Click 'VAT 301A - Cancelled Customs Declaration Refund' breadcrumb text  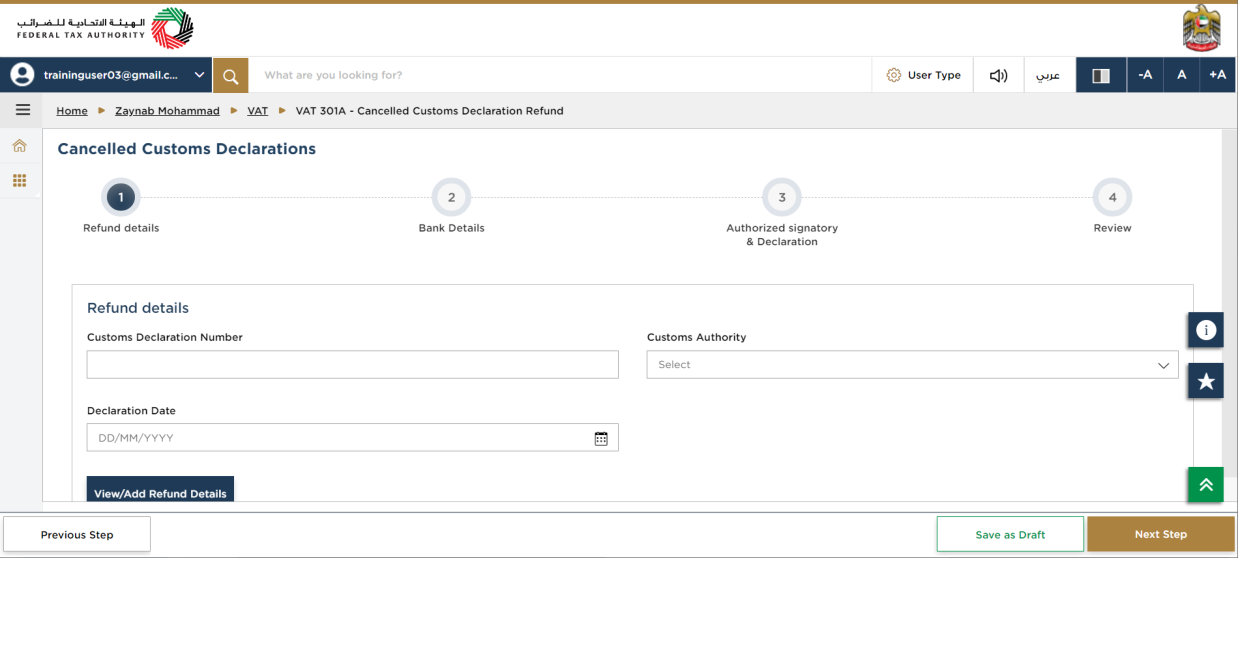click(x=430, y=111)
